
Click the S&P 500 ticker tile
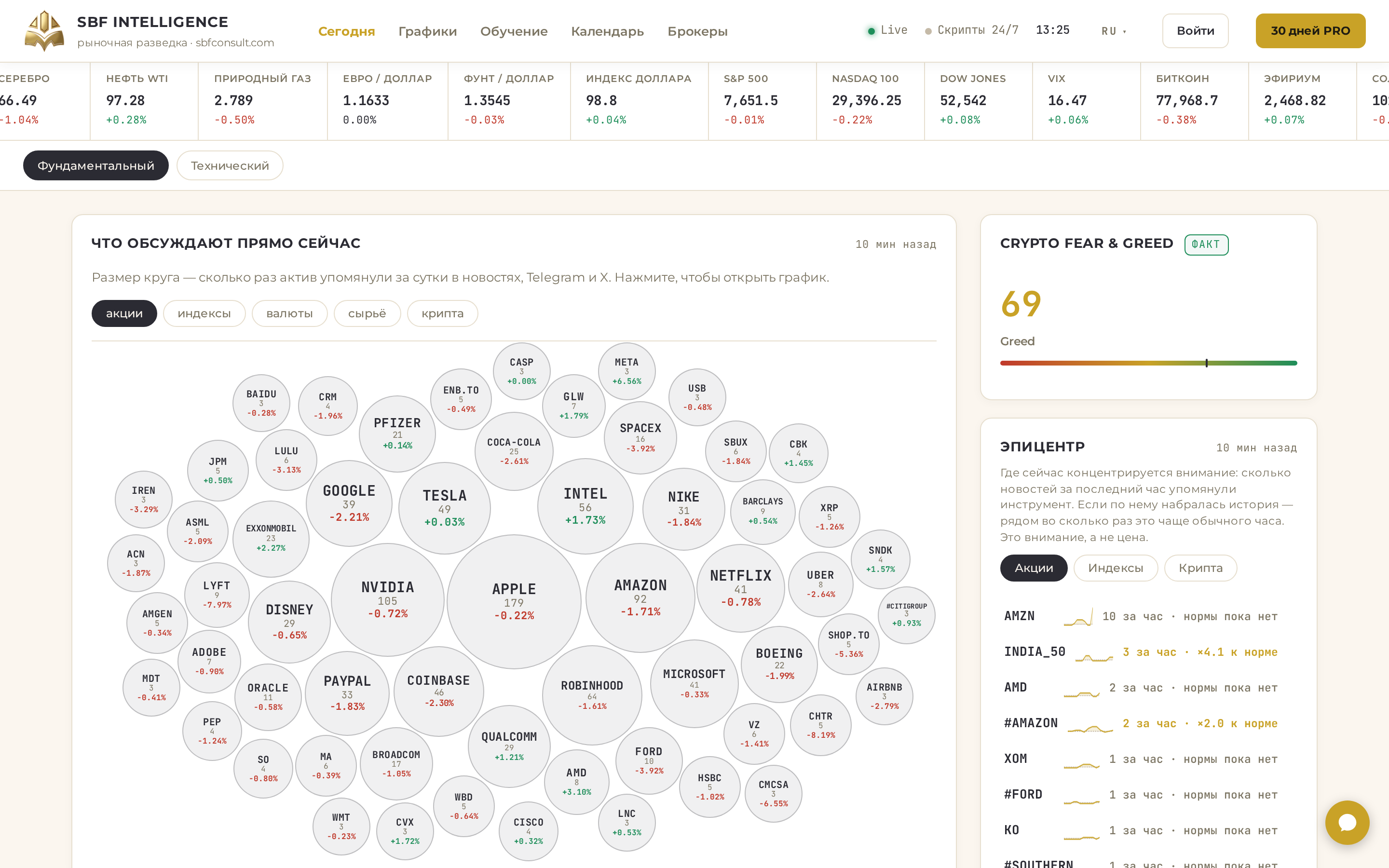(762, 101)
